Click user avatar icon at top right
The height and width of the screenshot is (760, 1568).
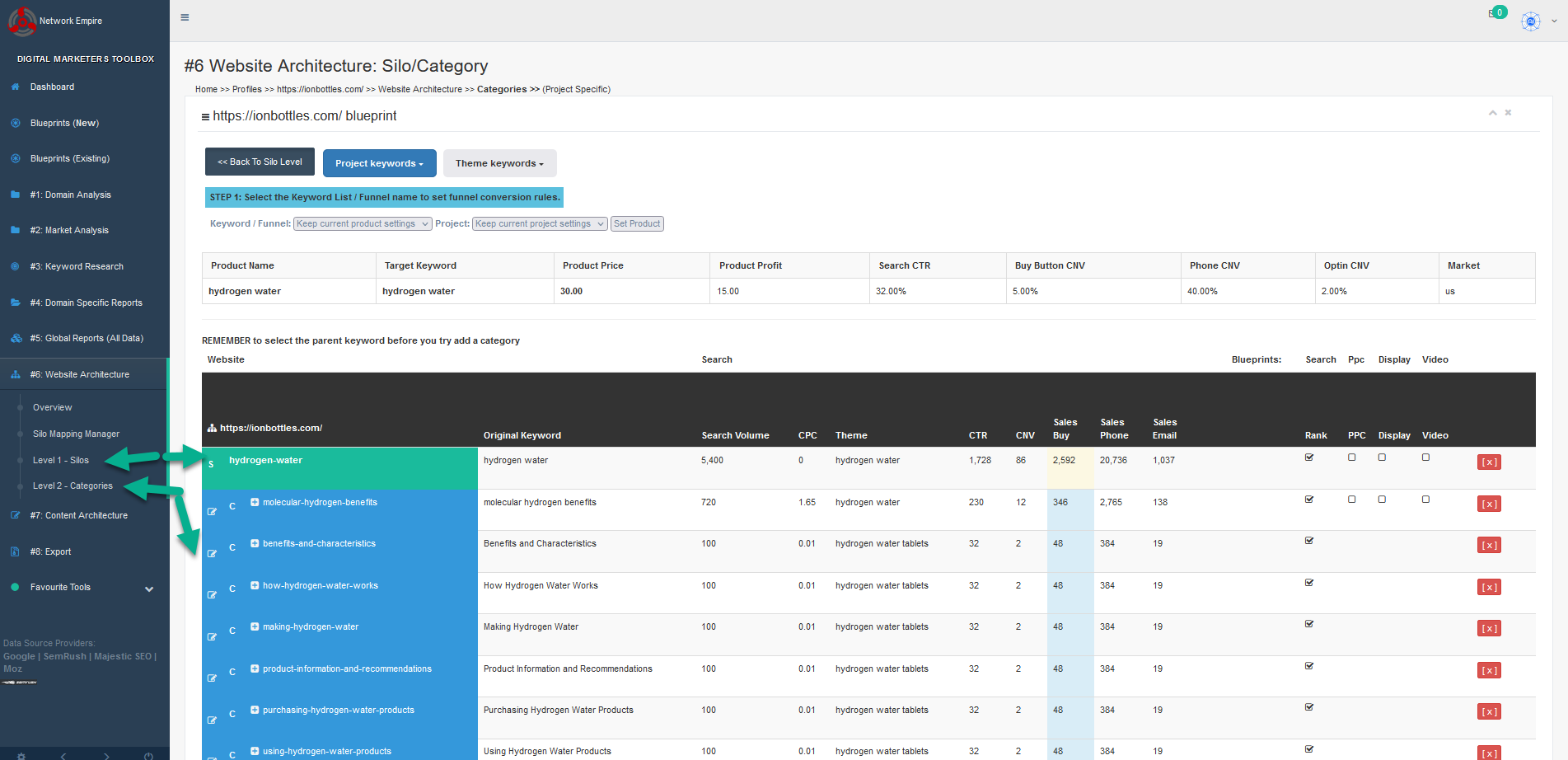[1530, 22]
